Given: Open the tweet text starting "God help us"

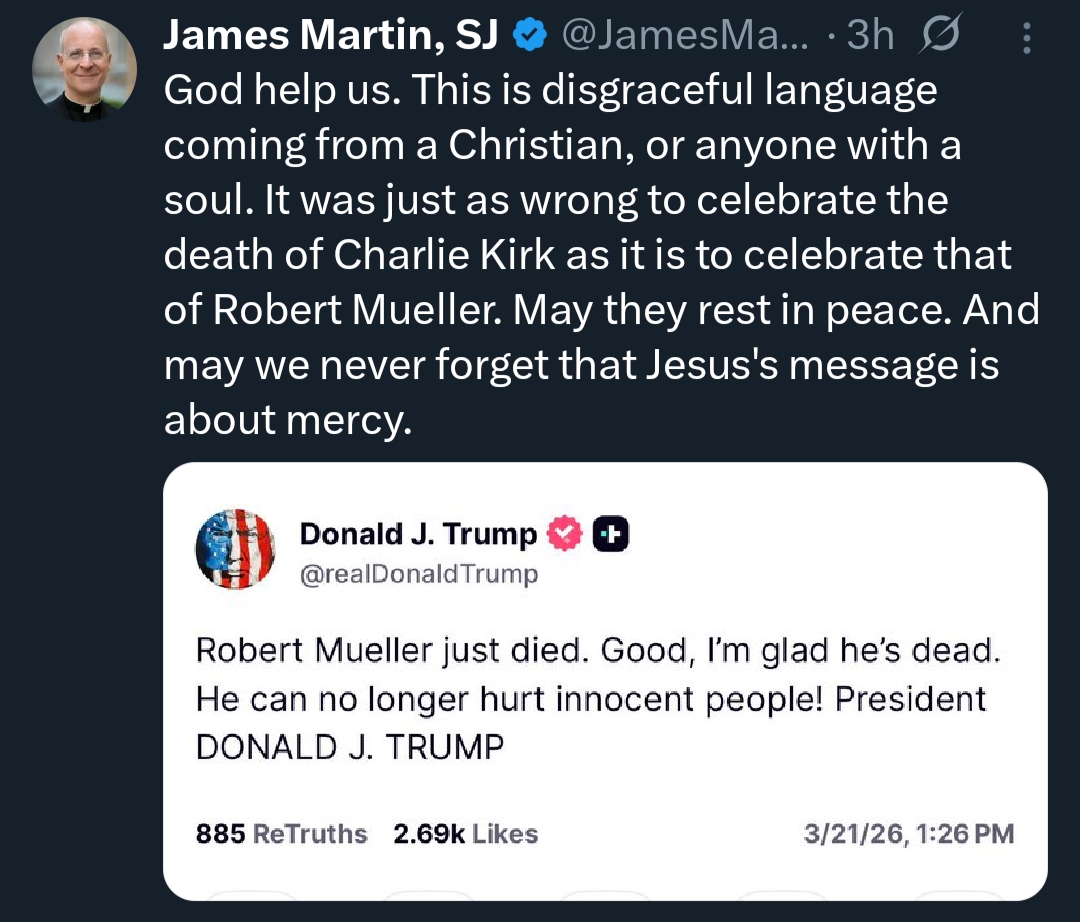Looking at the screenshot, I should point(550,92).
